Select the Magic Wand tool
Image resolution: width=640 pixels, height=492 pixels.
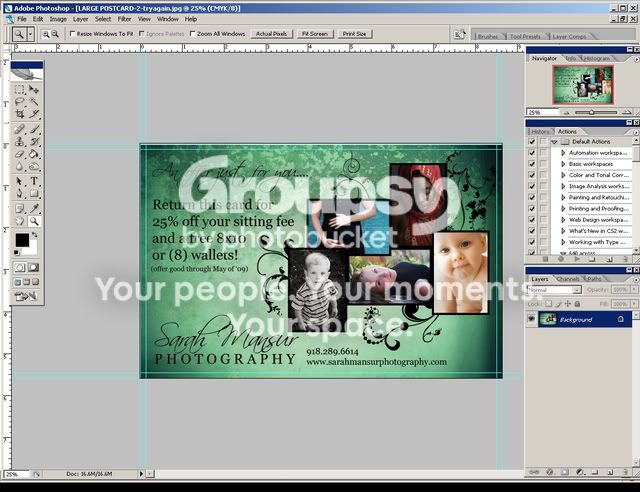[34, 102]
